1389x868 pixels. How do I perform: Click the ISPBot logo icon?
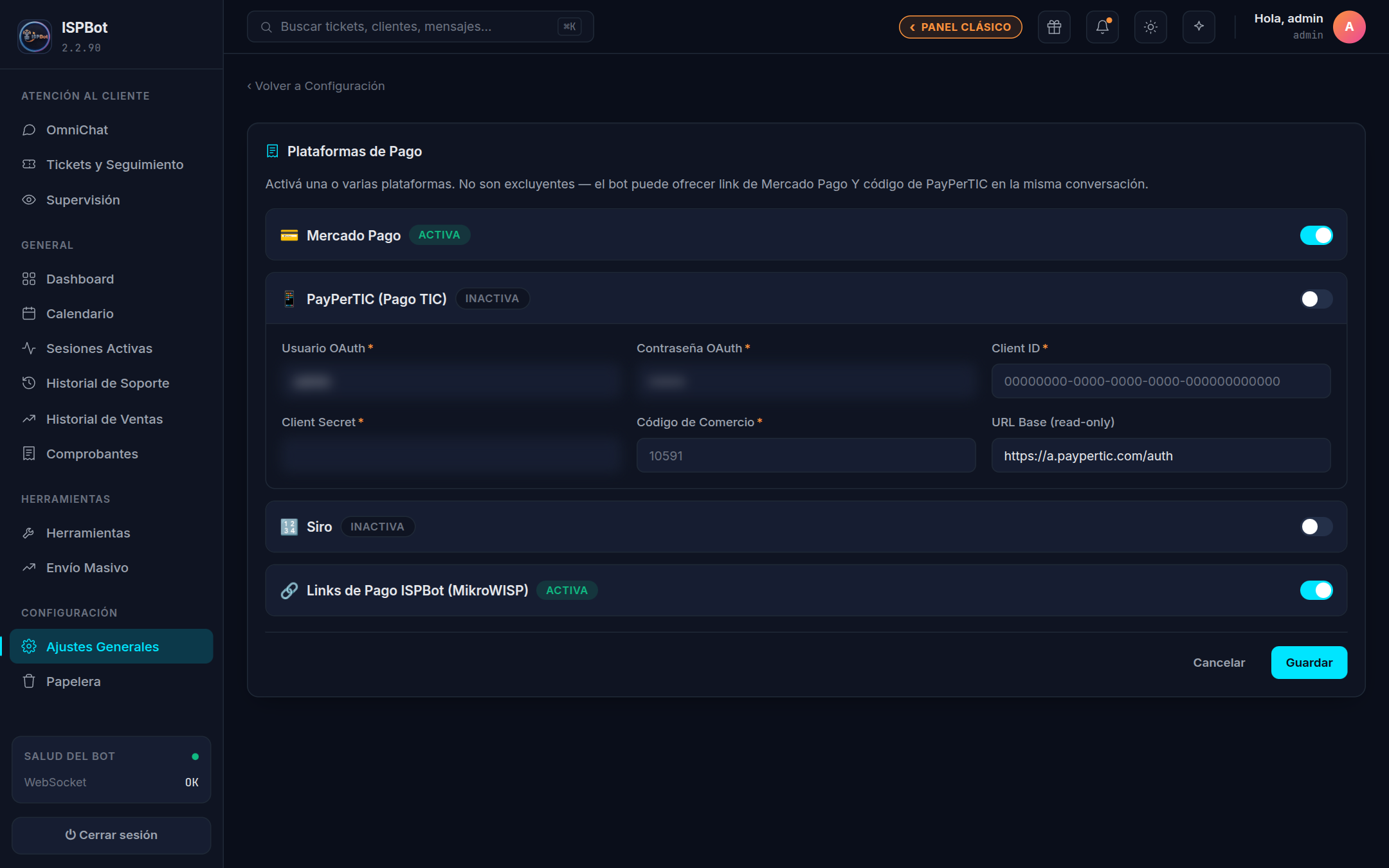(x=35, y=36)
